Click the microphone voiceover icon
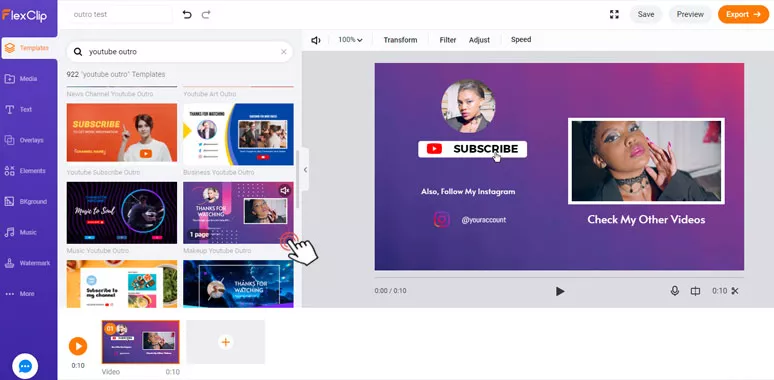This screenshot has height=380, width=774. pos(674,291)
